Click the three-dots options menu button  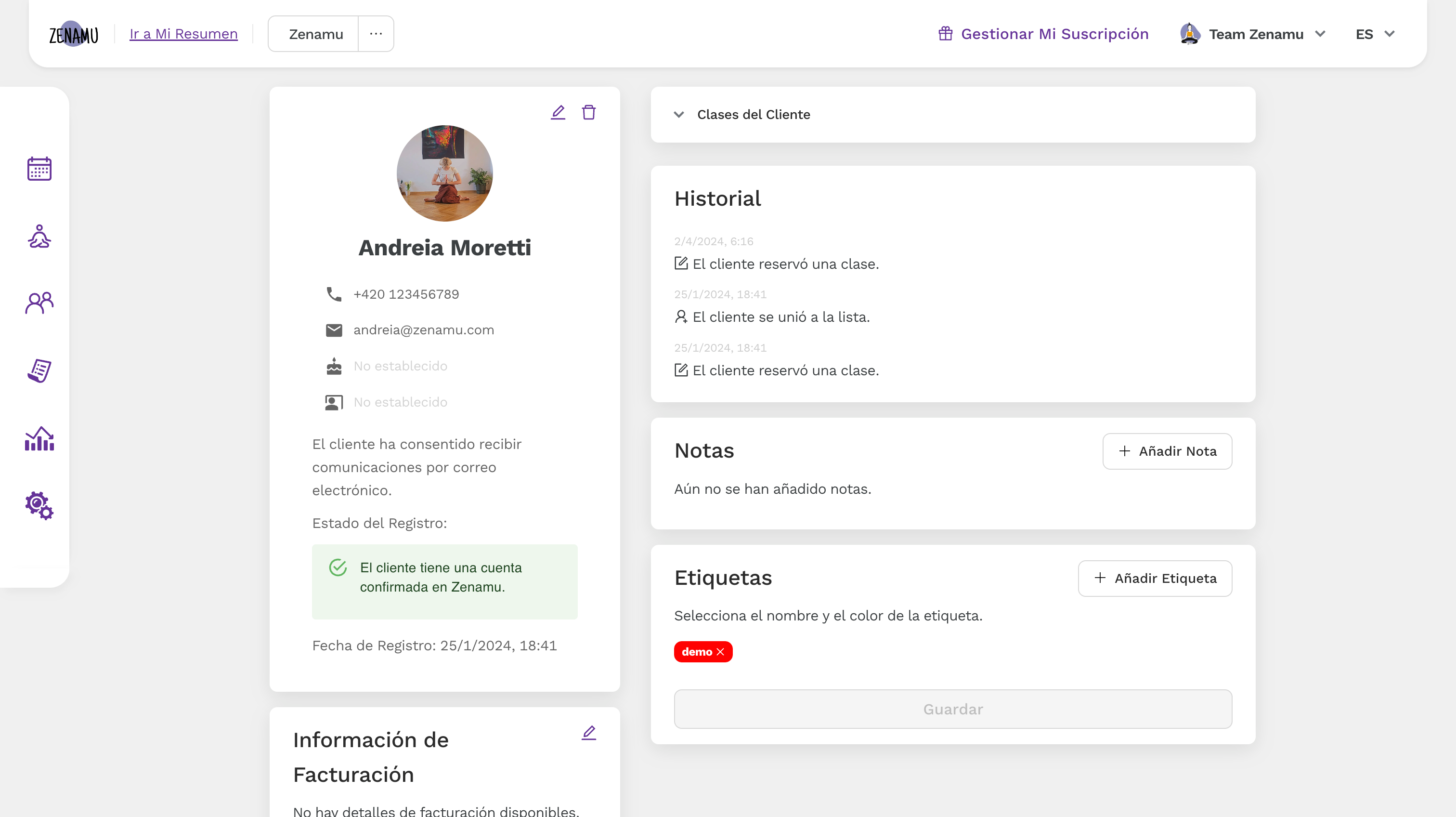tap(377, 34)
